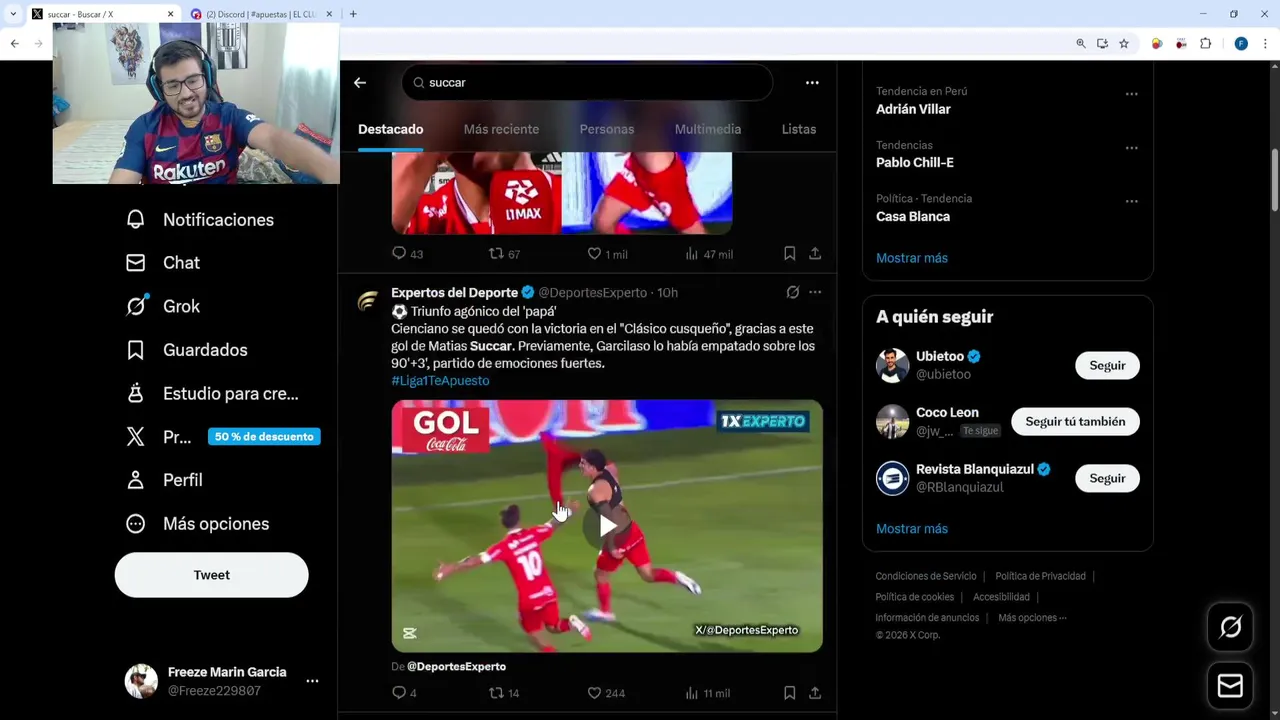Open options for Adrián Villar trend

(x=1131, y=94)
